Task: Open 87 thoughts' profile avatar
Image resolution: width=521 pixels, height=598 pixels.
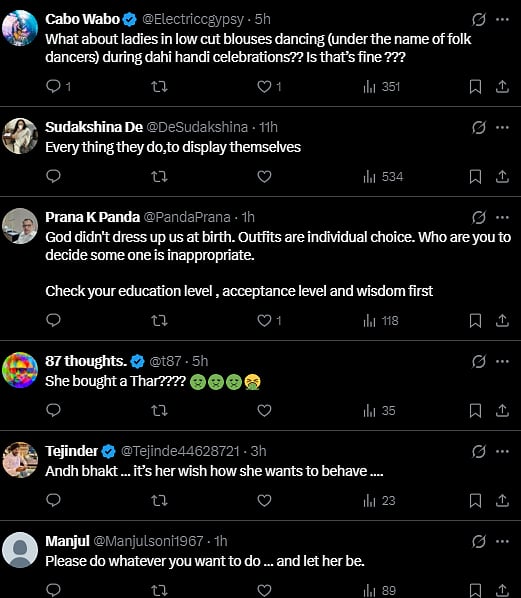Action: tap(20, 370)
